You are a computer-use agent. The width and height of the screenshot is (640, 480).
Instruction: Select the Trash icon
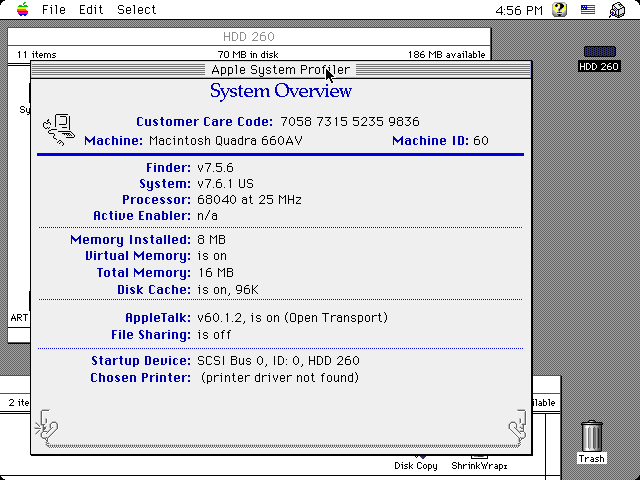click(x=591, y=436)
